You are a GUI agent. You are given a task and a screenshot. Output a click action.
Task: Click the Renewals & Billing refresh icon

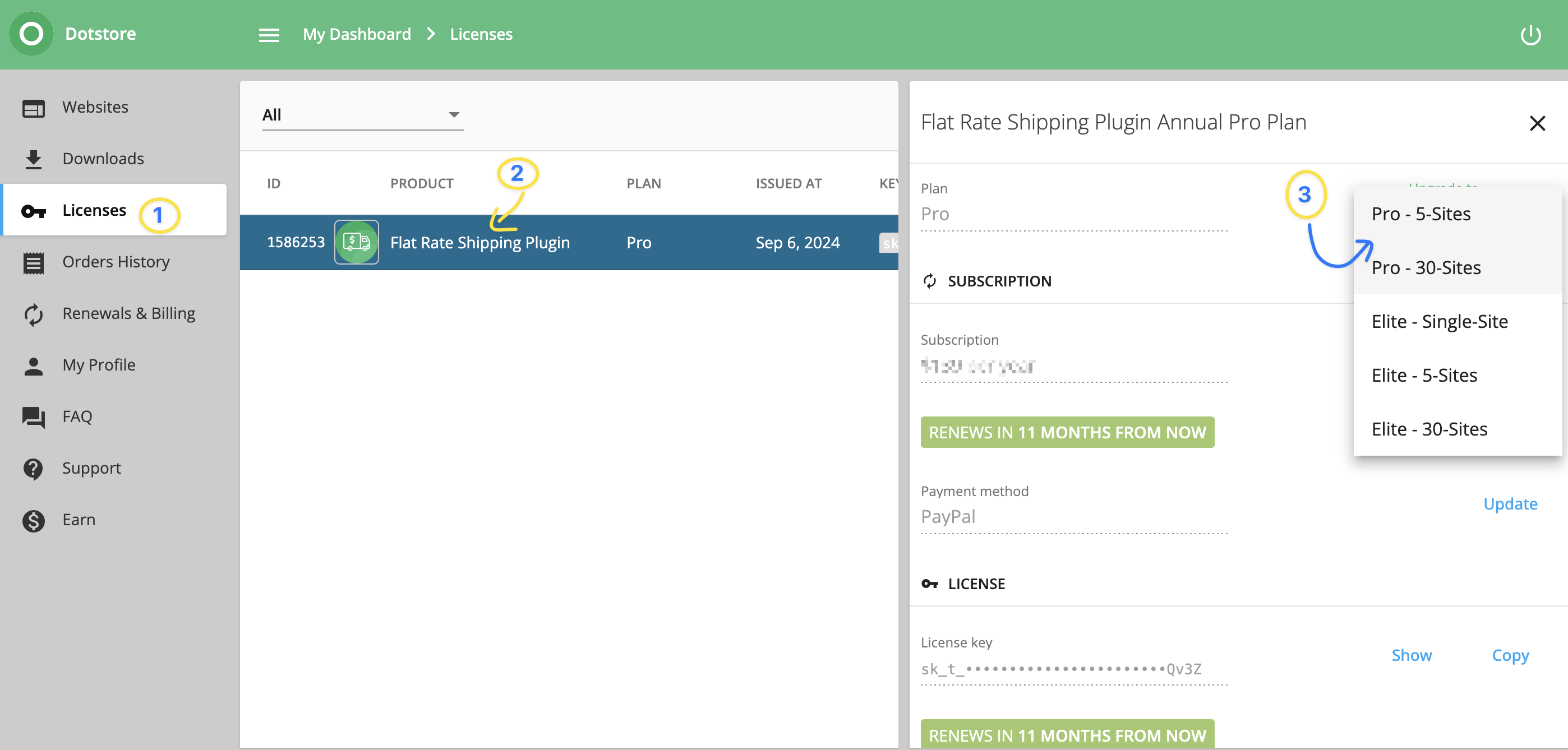tap(34, 314)
